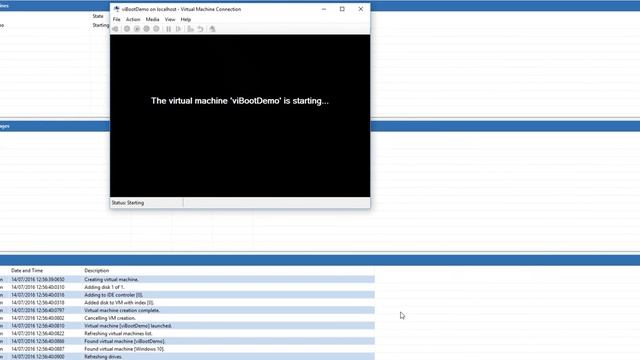
Task: Close the Virtual Machine Connection window
Action: click(x=361, y=9)
